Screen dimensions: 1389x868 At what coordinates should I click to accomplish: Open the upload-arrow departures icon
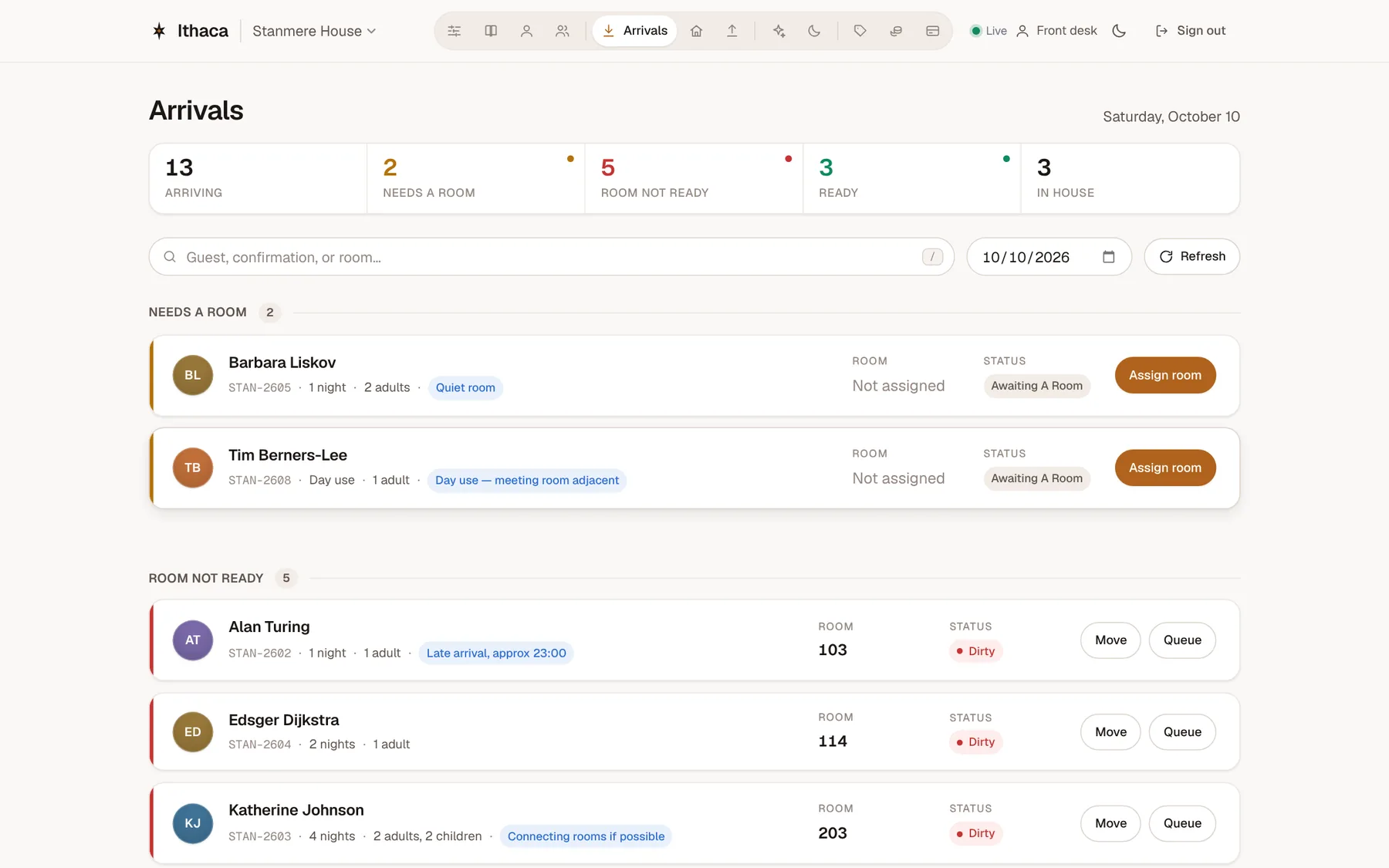(x=732, y=31)
